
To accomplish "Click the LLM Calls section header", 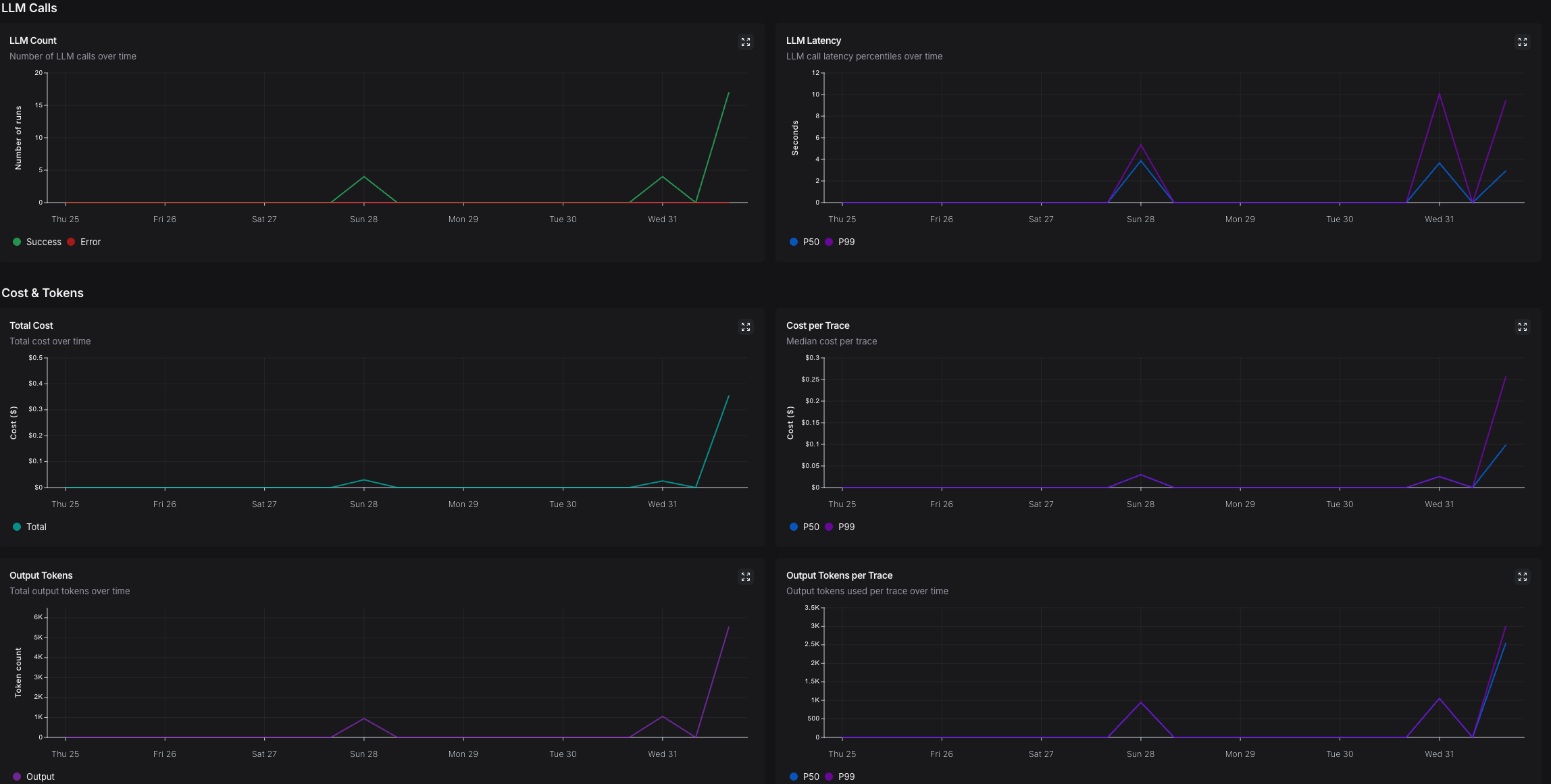I will coord(29,8).
